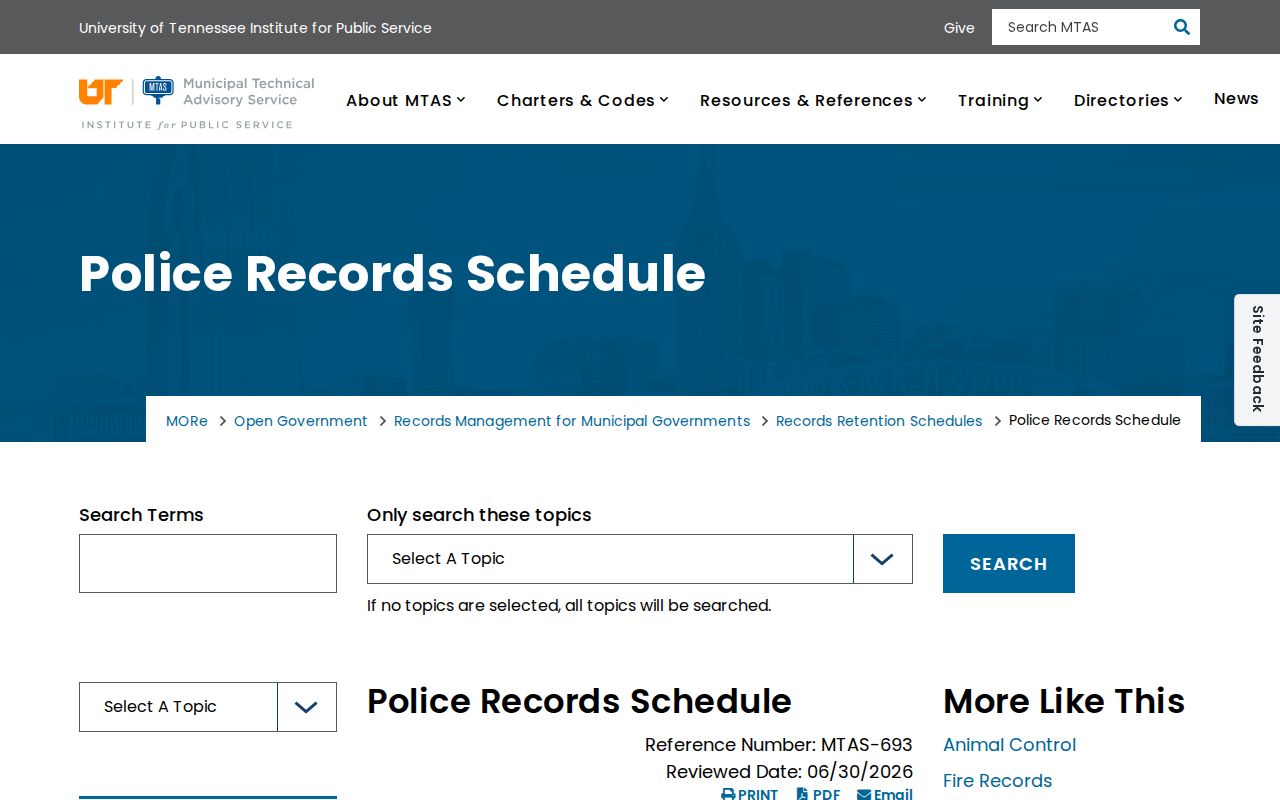Go to MORe breadcrumb link
The width and height of the screenshot is (1280, 800).
(187, 421)
